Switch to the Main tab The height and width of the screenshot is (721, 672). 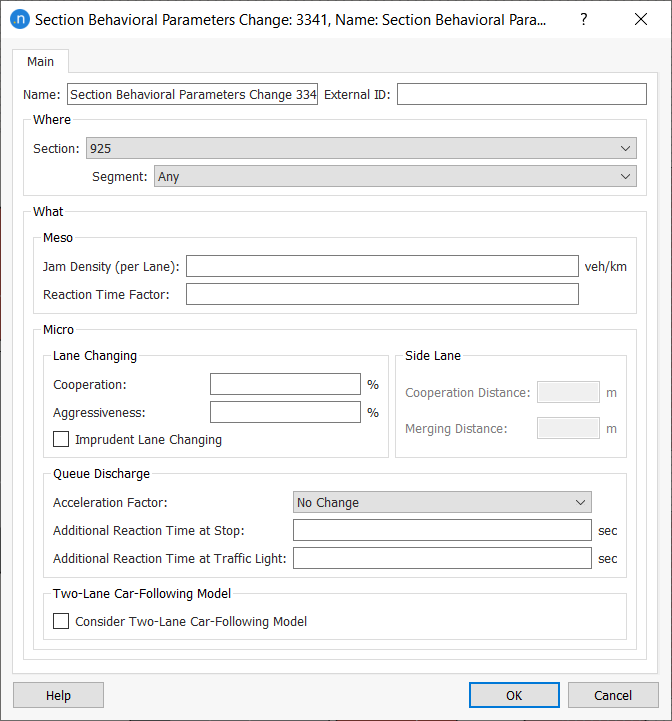tap(40, 62)
